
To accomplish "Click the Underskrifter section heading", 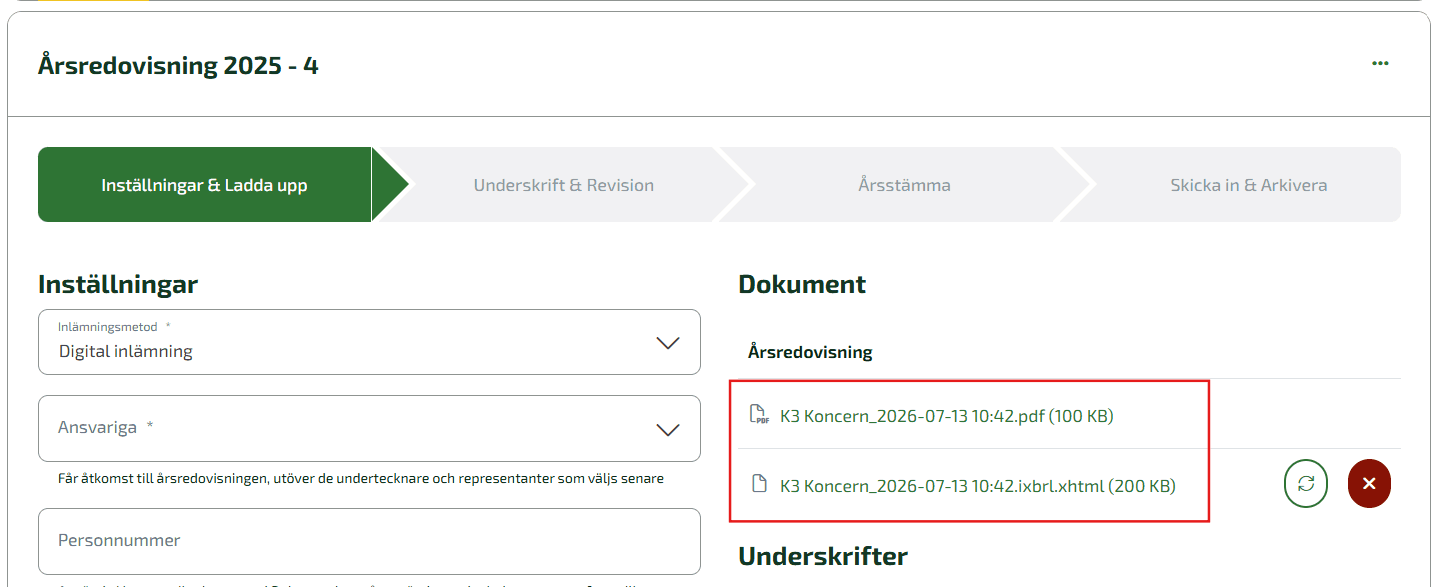I will [x=823, y=556].
